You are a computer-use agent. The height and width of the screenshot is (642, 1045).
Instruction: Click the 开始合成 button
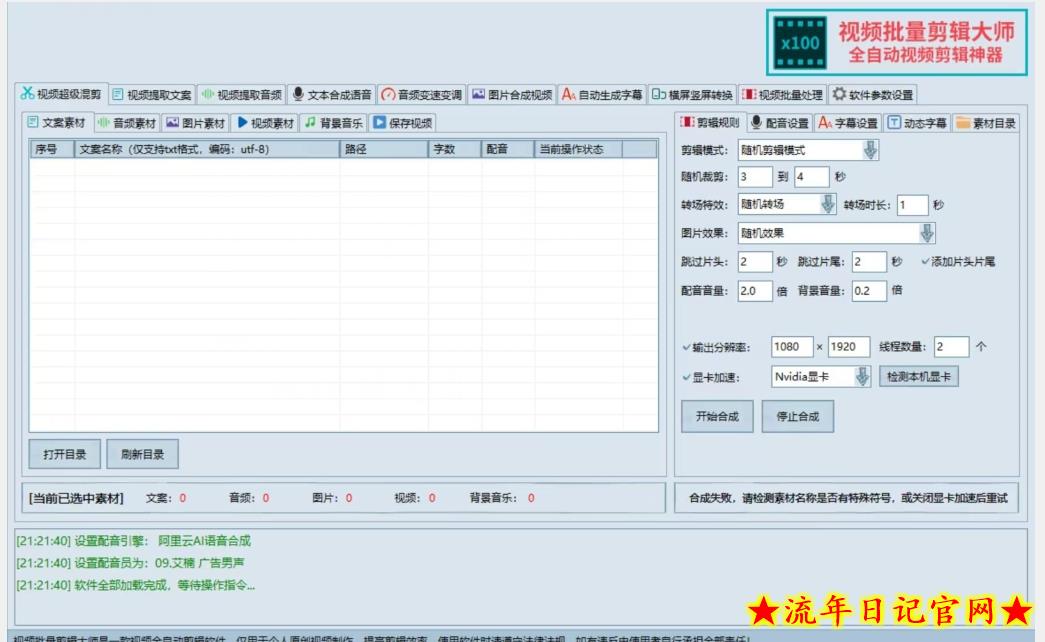click(717, 416)
